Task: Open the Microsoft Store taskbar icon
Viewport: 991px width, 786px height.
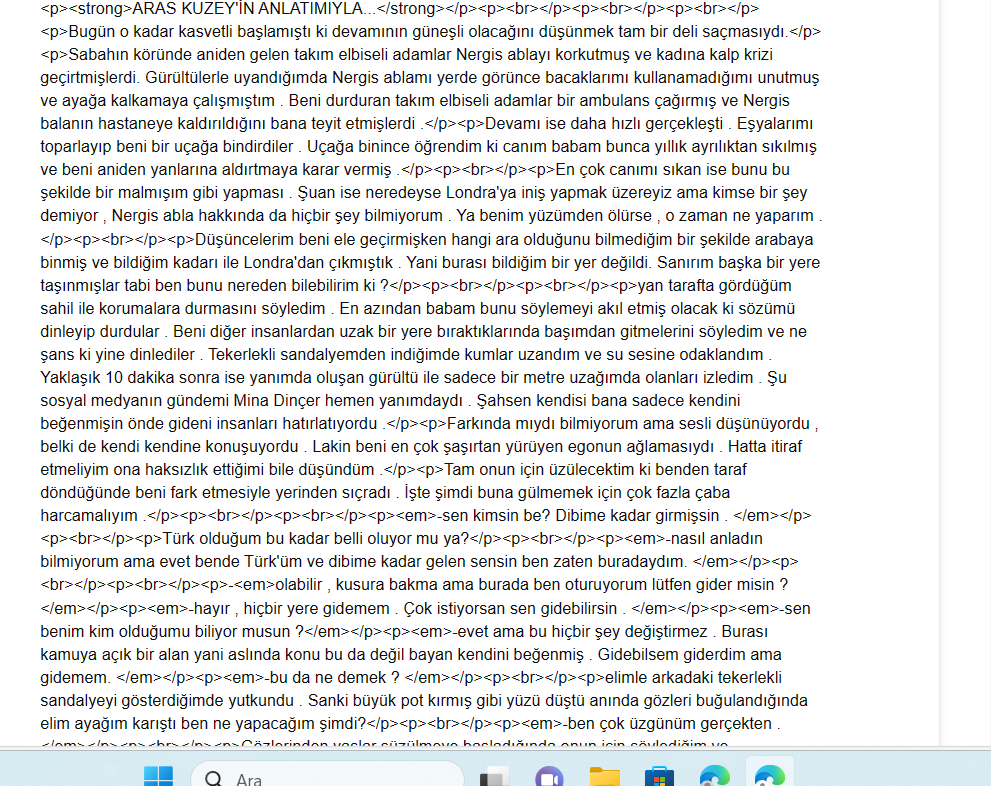Action: [x=659, y=777]
